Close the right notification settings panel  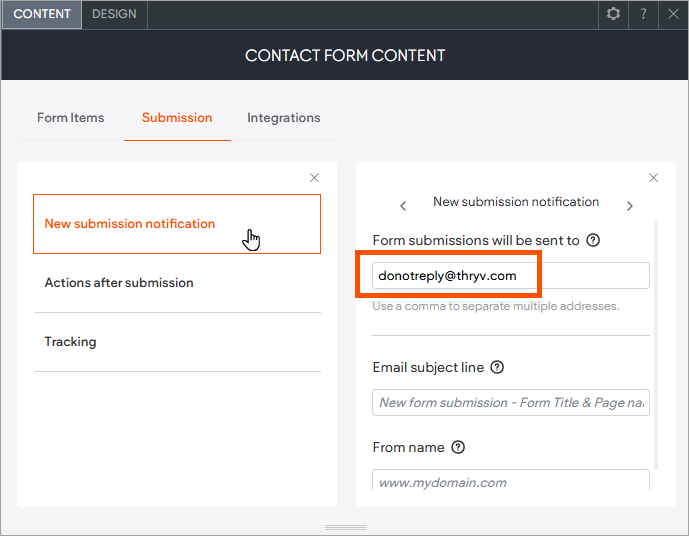point(653,178)
